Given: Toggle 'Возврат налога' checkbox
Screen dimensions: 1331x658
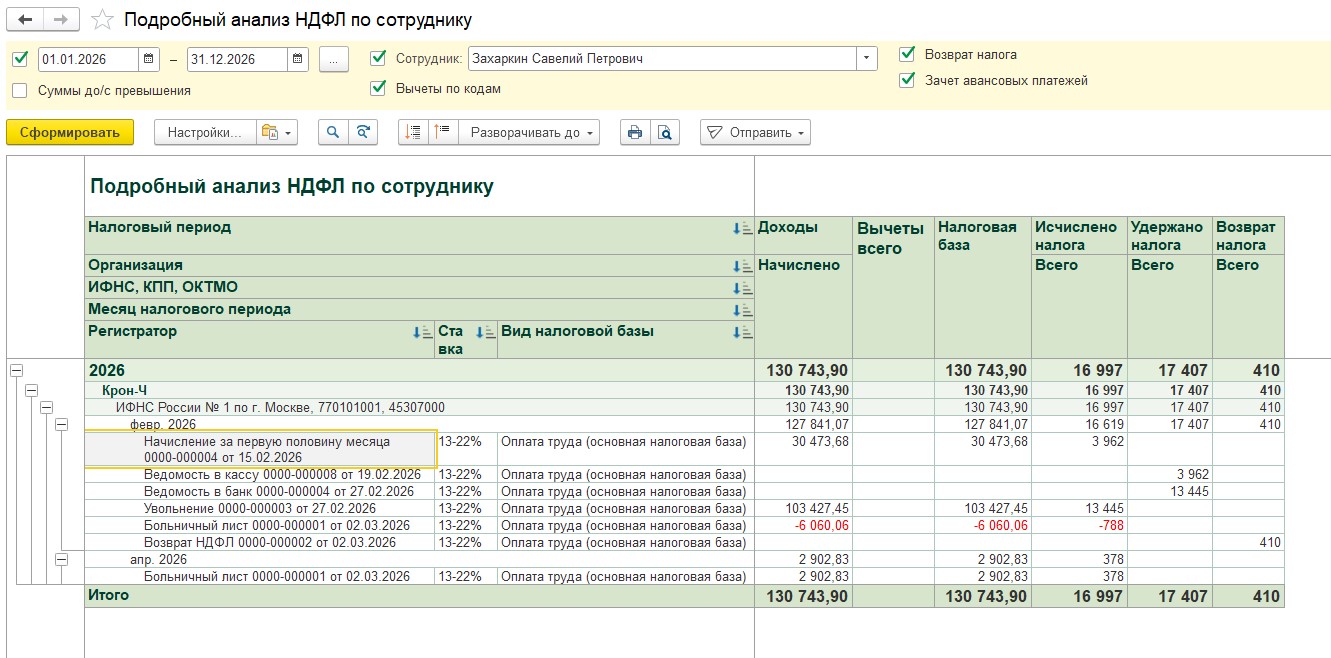Looking at the screenshot, I should [x=907, y=54].
